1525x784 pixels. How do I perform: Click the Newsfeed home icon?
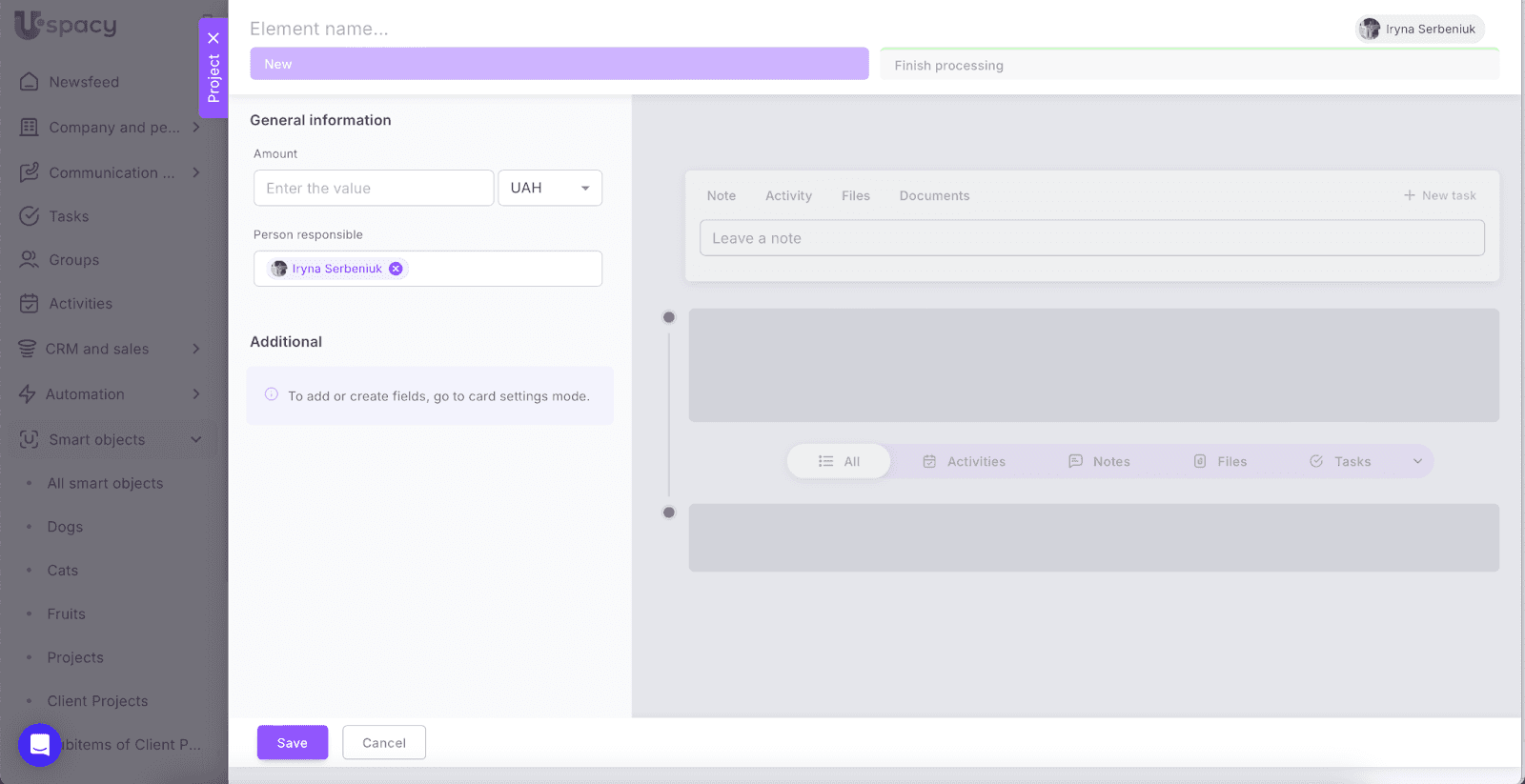tap(30, 82)
